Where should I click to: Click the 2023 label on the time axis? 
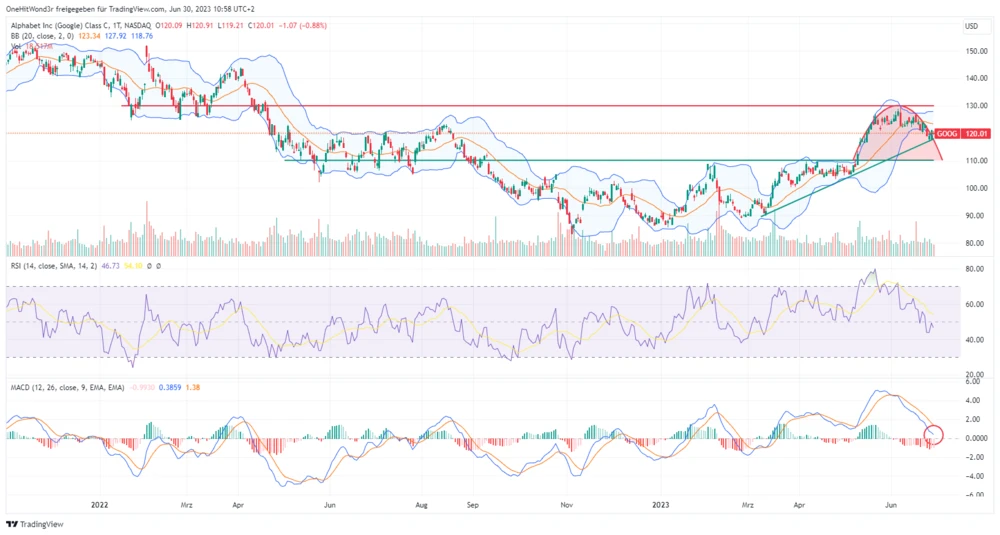click(x=663, y=507)
